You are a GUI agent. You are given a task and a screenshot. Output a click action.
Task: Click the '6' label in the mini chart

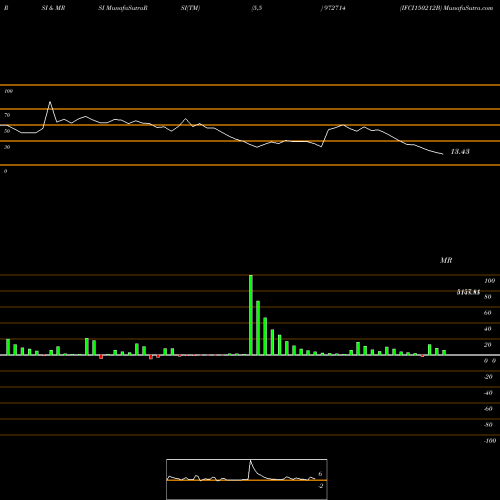[x=320, y=474]
